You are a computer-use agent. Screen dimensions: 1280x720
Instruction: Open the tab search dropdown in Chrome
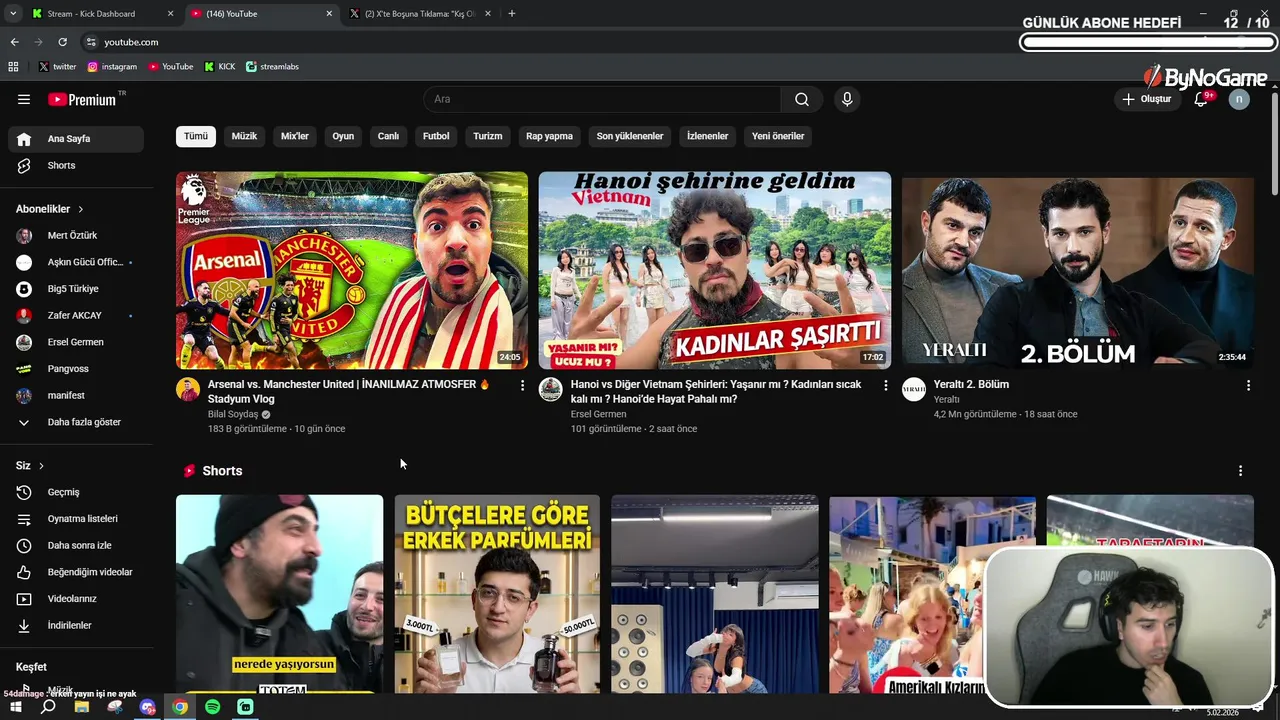click(13, 13)
